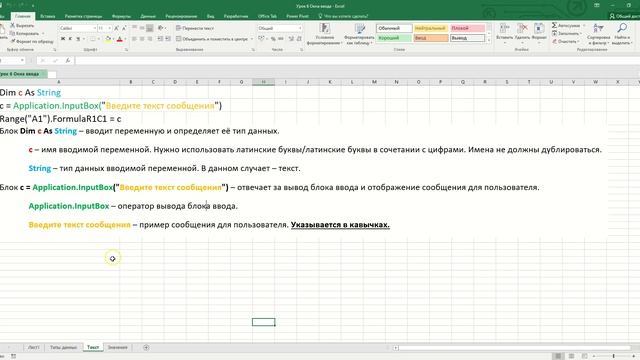Click the insert function fx button
Viewport: 640px width, 360px height.
(x=68, y=60)
